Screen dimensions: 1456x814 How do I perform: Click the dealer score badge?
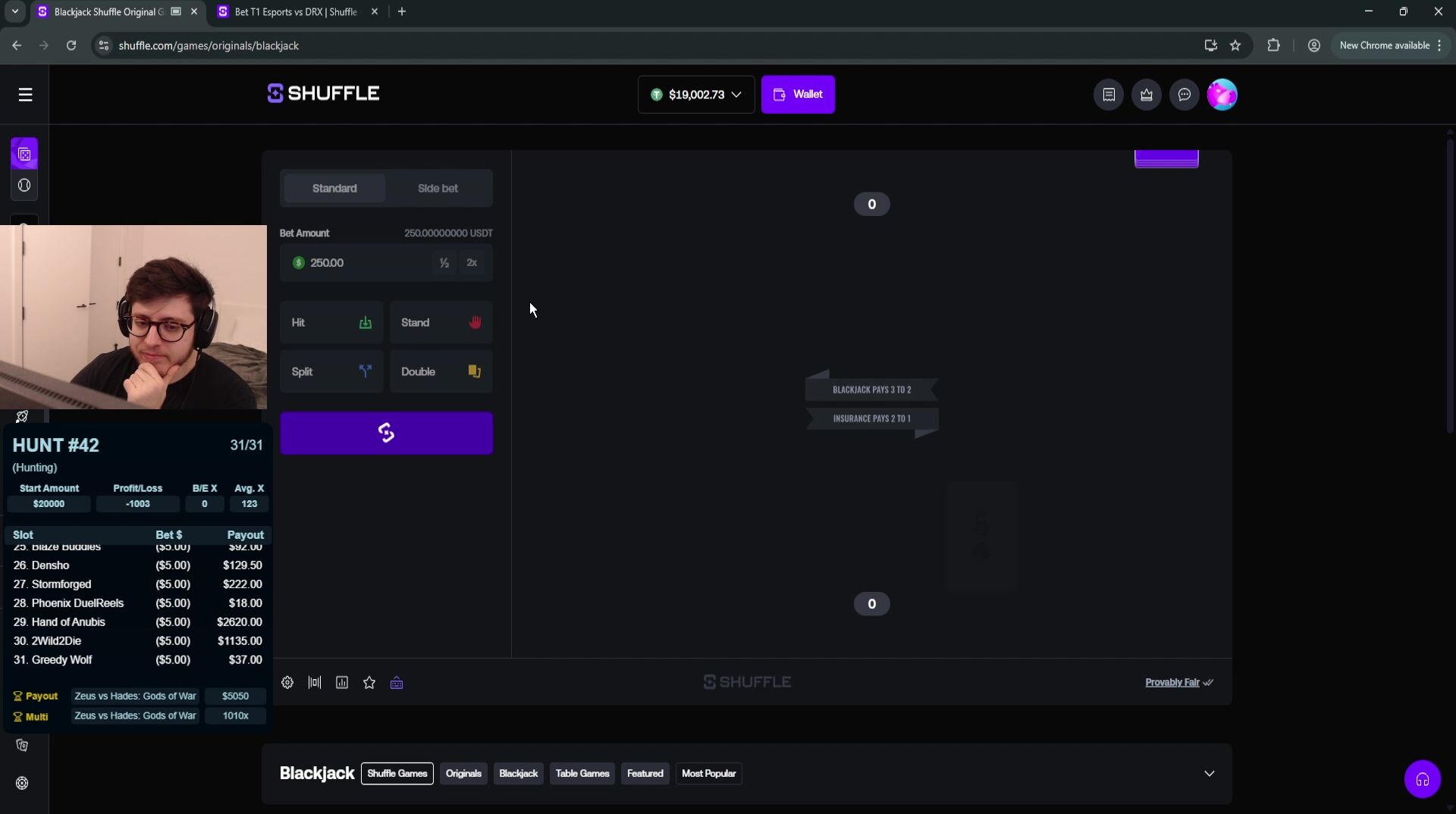(871, 205)
